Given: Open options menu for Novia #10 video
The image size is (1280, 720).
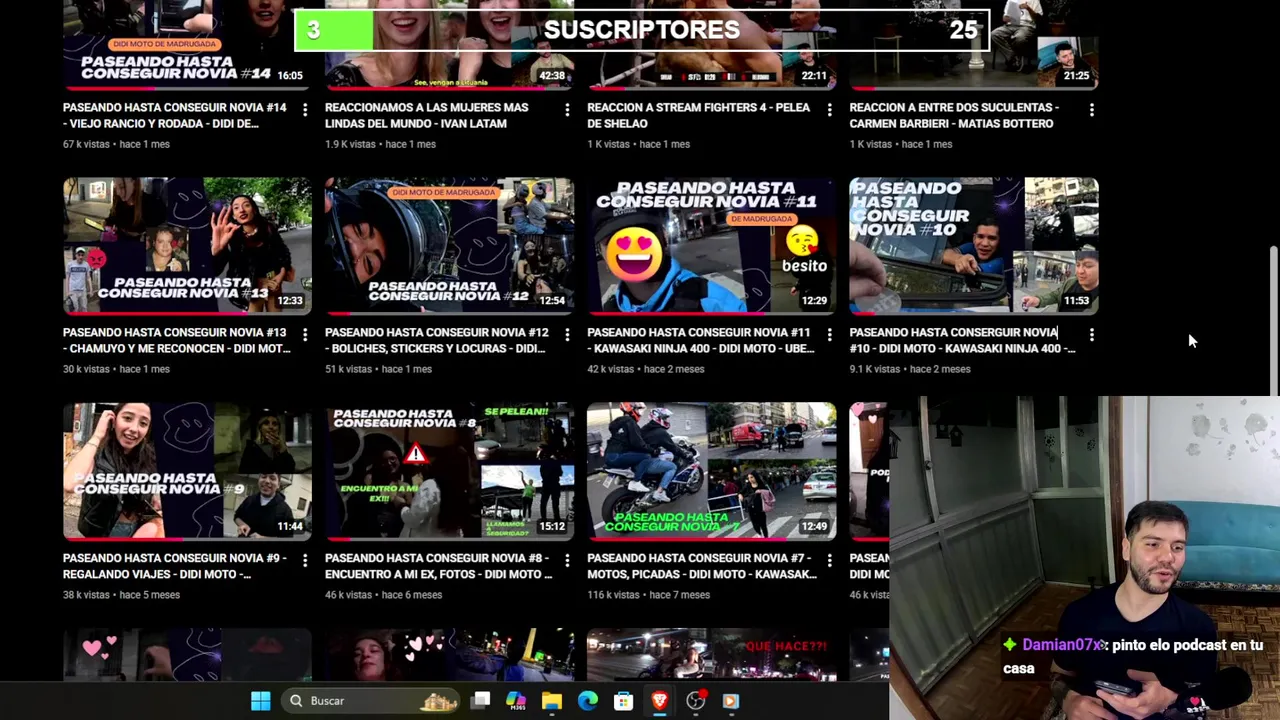Looking at the screenshot, I should [1091, 334].
